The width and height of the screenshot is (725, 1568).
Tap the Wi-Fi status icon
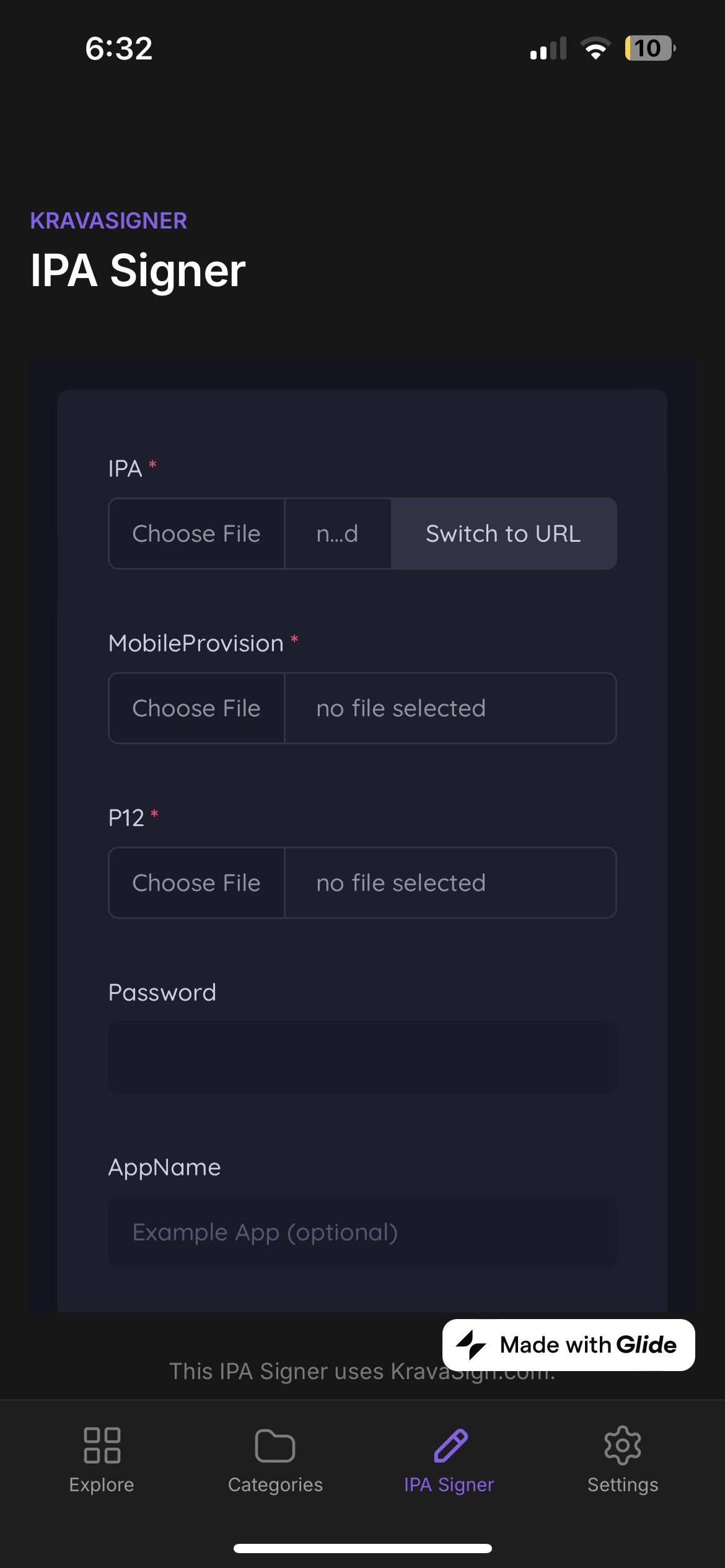(x=595, y=48)
